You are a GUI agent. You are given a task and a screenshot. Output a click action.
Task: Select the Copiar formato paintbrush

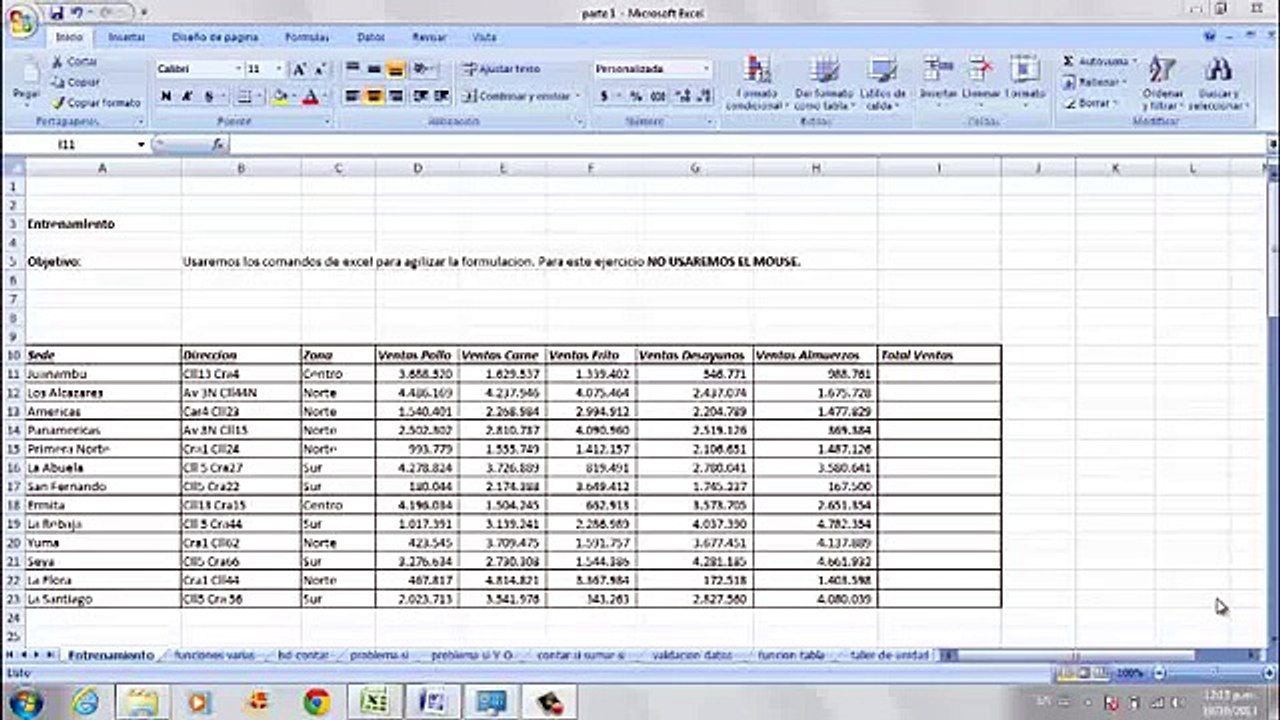[98, 102]
